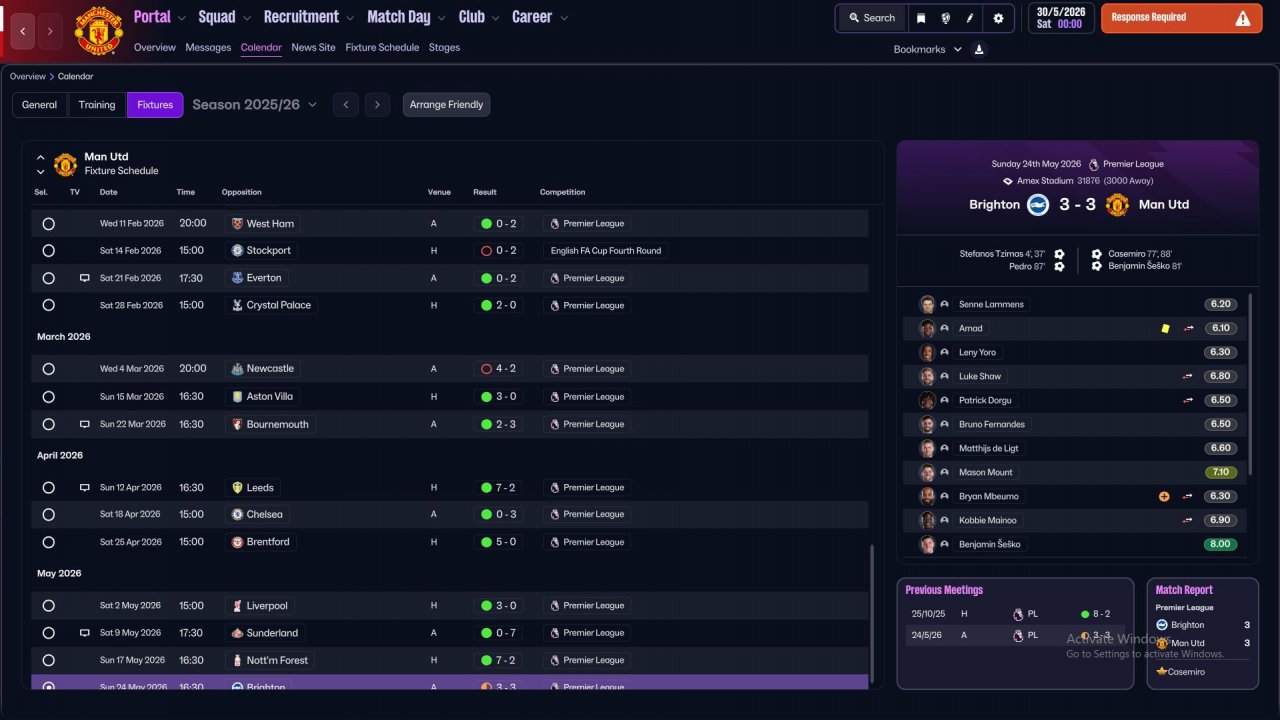Collapse Man Utd schedule with up chevron
This screenshot has width=1280, height=720.
click(40, 157)
